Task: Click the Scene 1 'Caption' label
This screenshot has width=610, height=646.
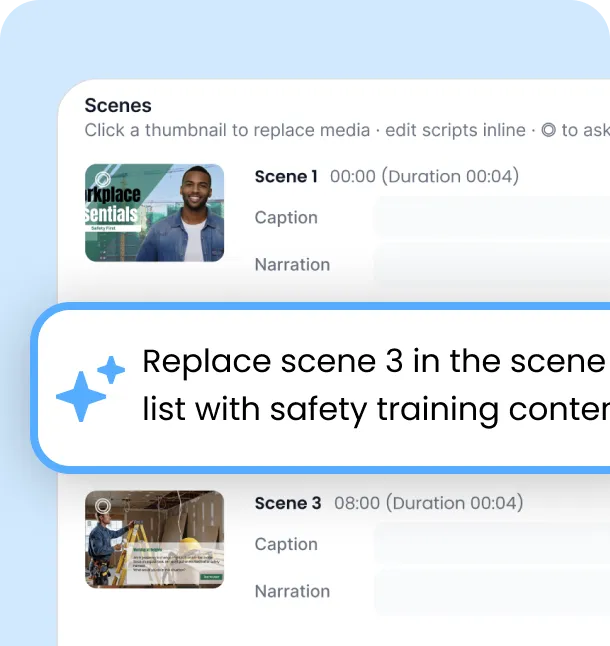Action: point(286,218)
